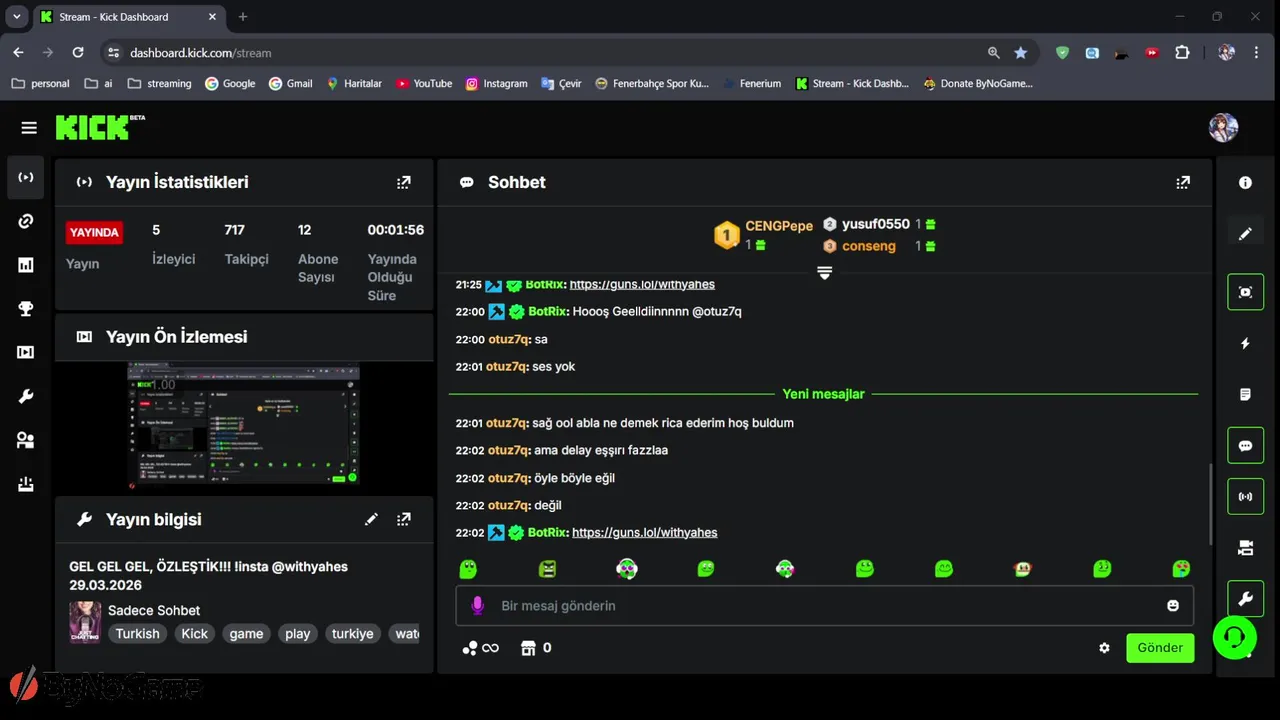Toggle the stream info wrench icon in right sidebar
This screenshot has width=1280, height=720.
pos(1245,598)
